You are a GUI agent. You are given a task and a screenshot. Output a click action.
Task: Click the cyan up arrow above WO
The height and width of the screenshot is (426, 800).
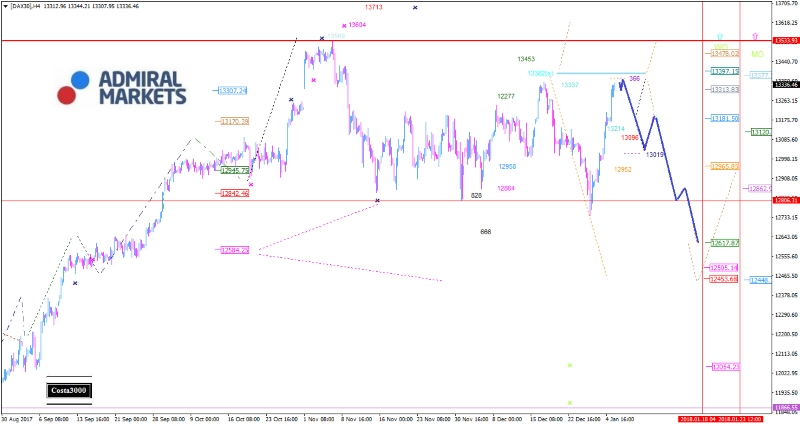(719, 35)
